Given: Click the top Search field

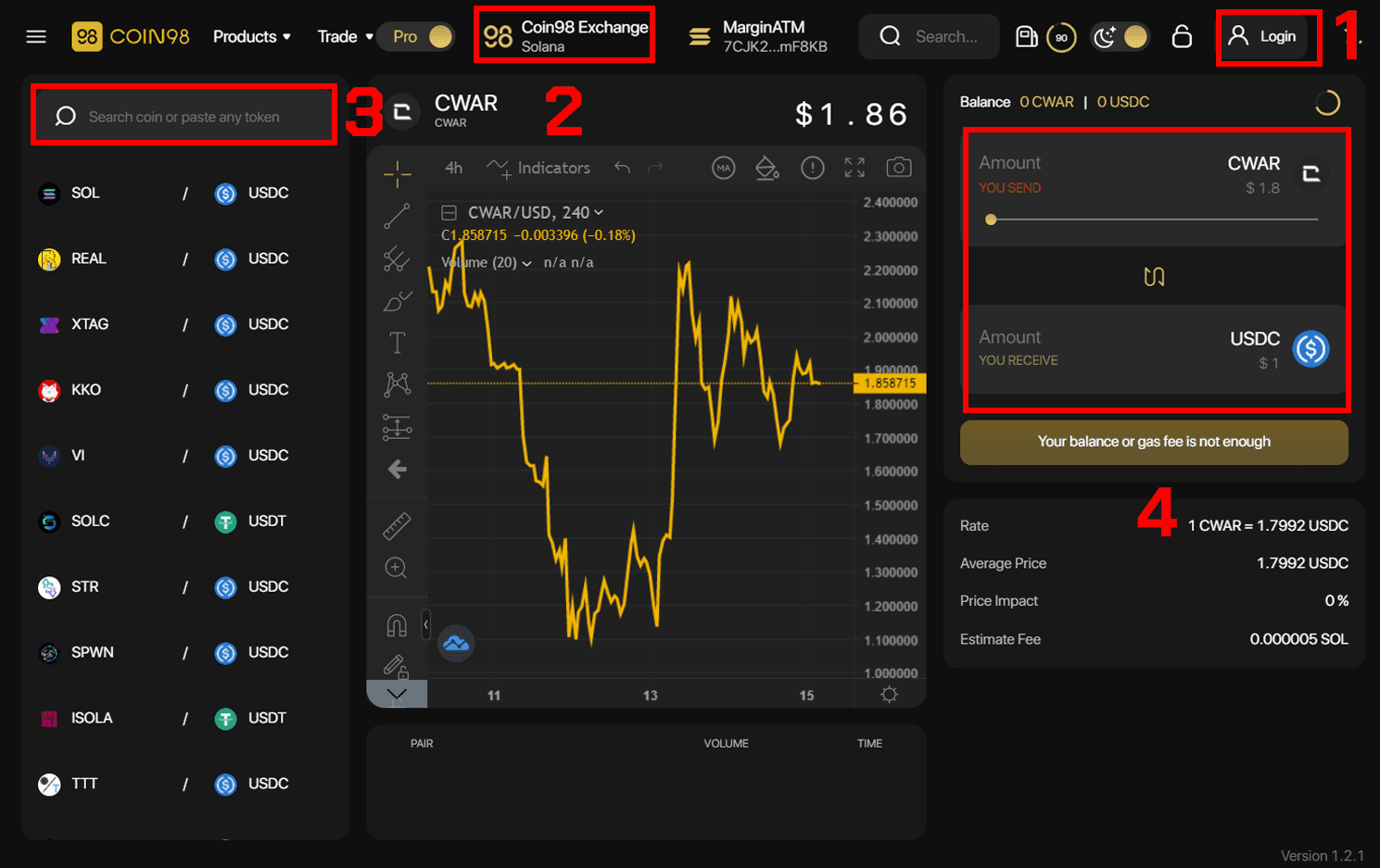Looking at the screenshot, I should 929,37.
